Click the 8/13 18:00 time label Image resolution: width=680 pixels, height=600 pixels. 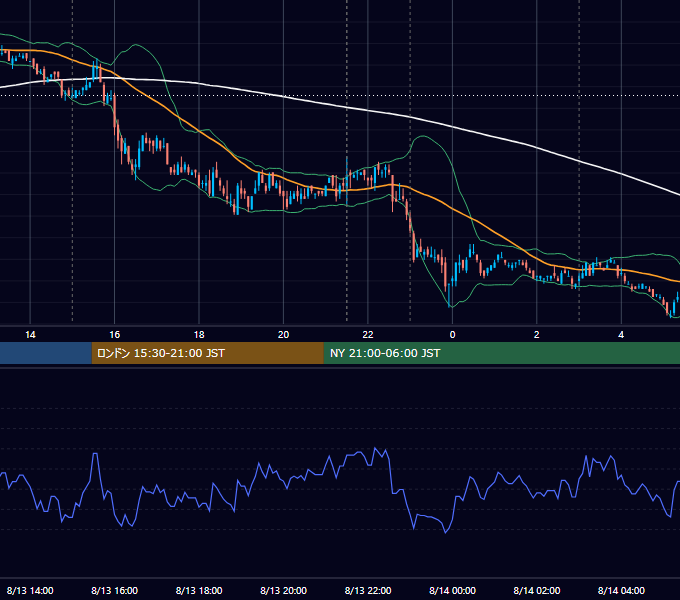point(199,590)
